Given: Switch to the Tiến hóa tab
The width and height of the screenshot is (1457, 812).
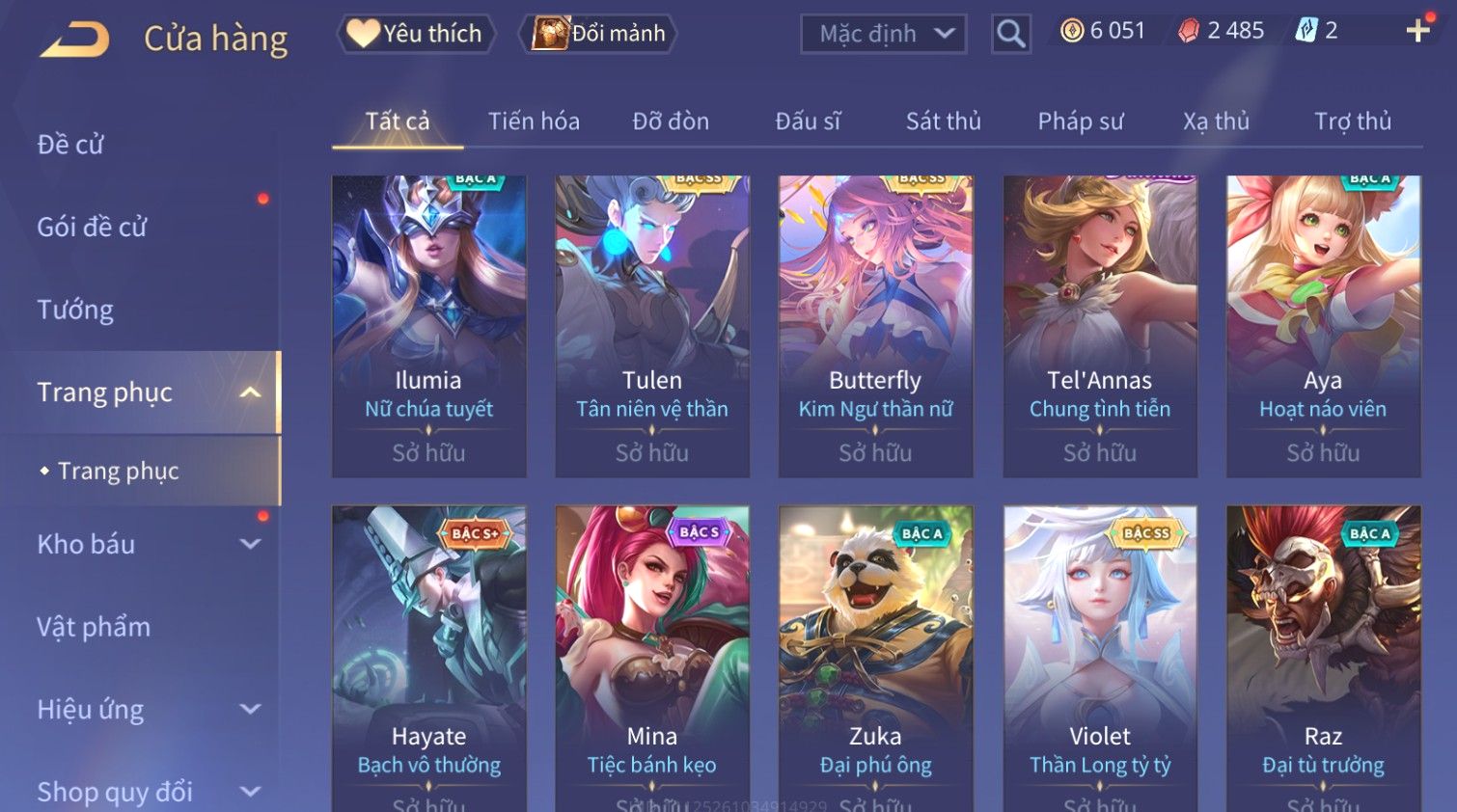Looking at the screenshot, I should [x=534, y=122].
